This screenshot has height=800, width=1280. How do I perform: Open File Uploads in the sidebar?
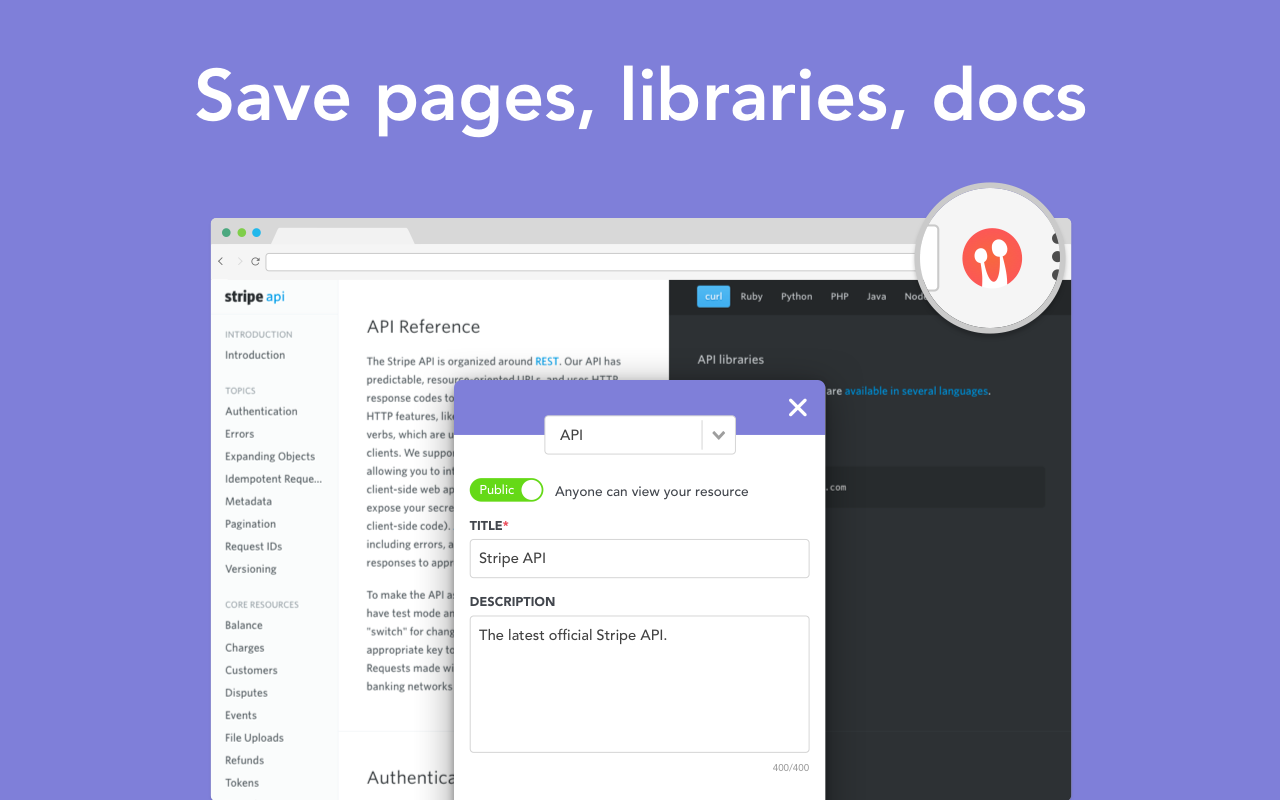coord(254,738)
